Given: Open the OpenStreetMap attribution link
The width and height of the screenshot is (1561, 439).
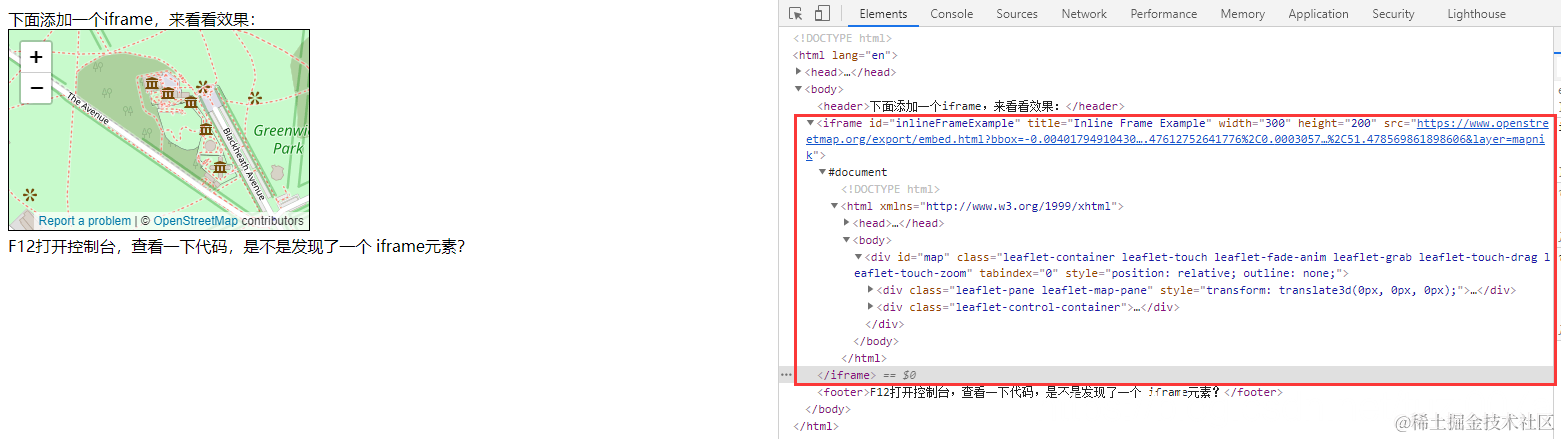Looking at the screenshot, I should click(x=196, y=221).
